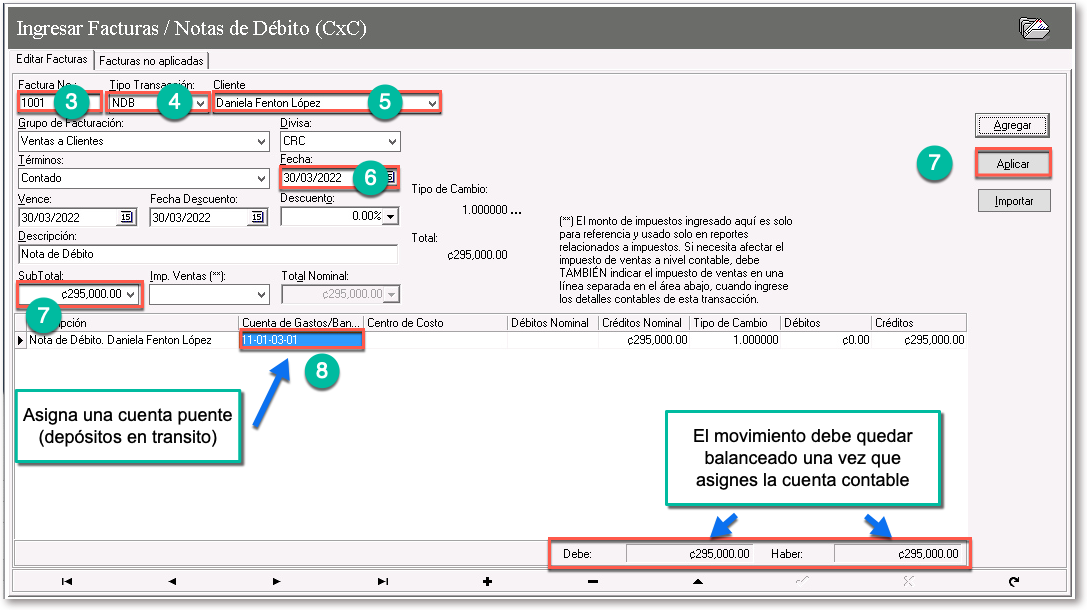
Task: Click the Aplicar button
Action: pyautogui.click(x=1013, y=164)
